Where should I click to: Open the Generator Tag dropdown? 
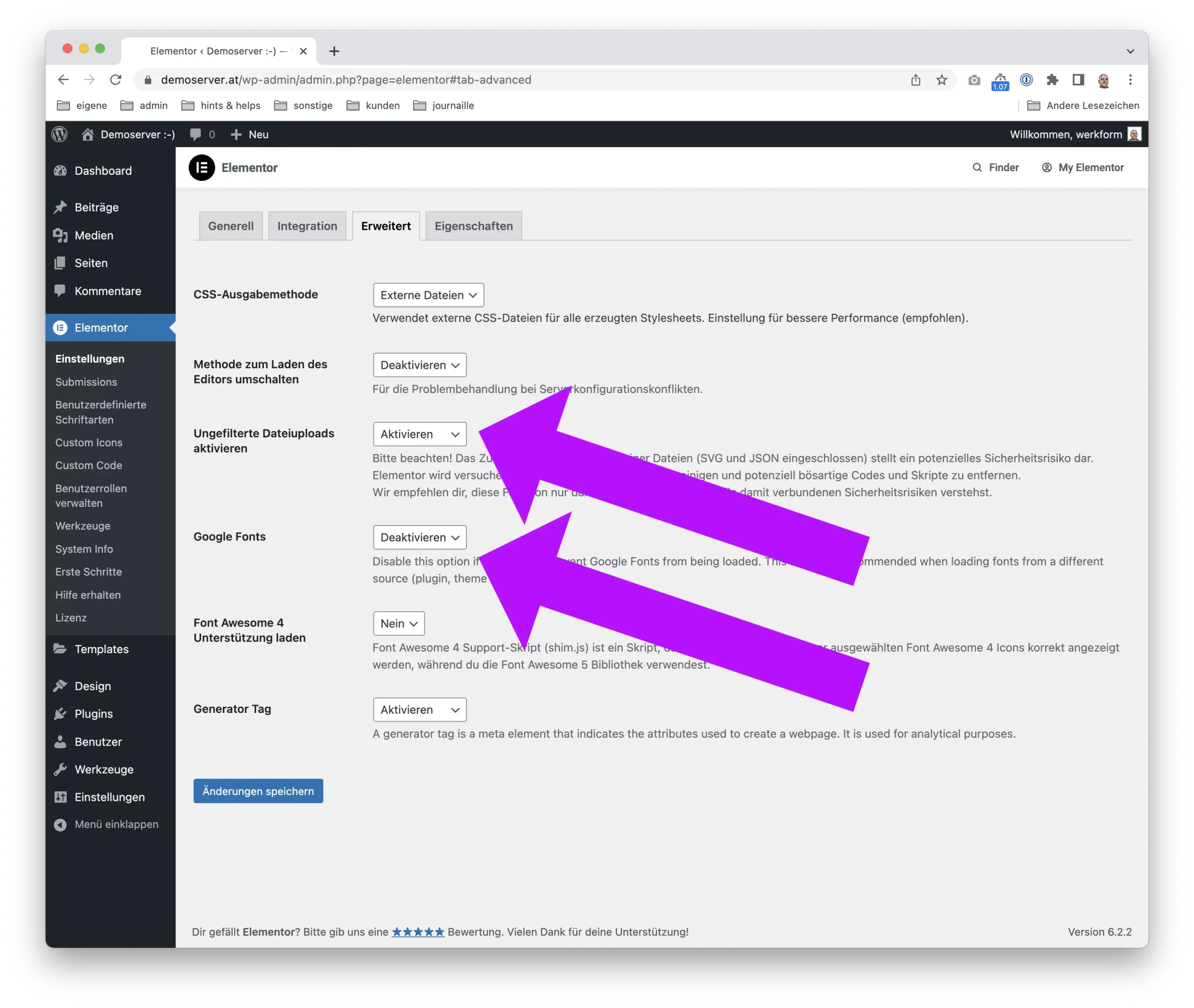pos(419,710)
